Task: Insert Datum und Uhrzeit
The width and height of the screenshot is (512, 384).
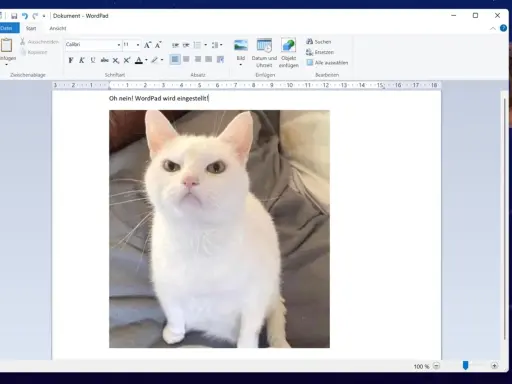Action: [x=264, y=53]
